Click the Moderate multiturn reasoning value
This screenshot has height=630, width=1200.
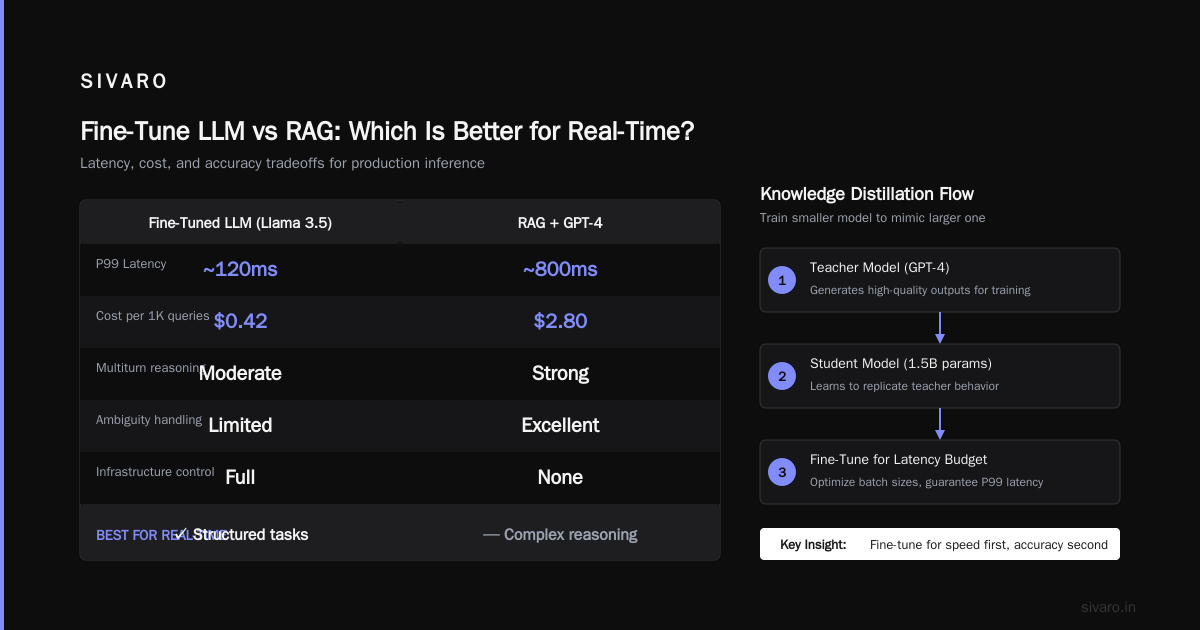pos(240,373)
